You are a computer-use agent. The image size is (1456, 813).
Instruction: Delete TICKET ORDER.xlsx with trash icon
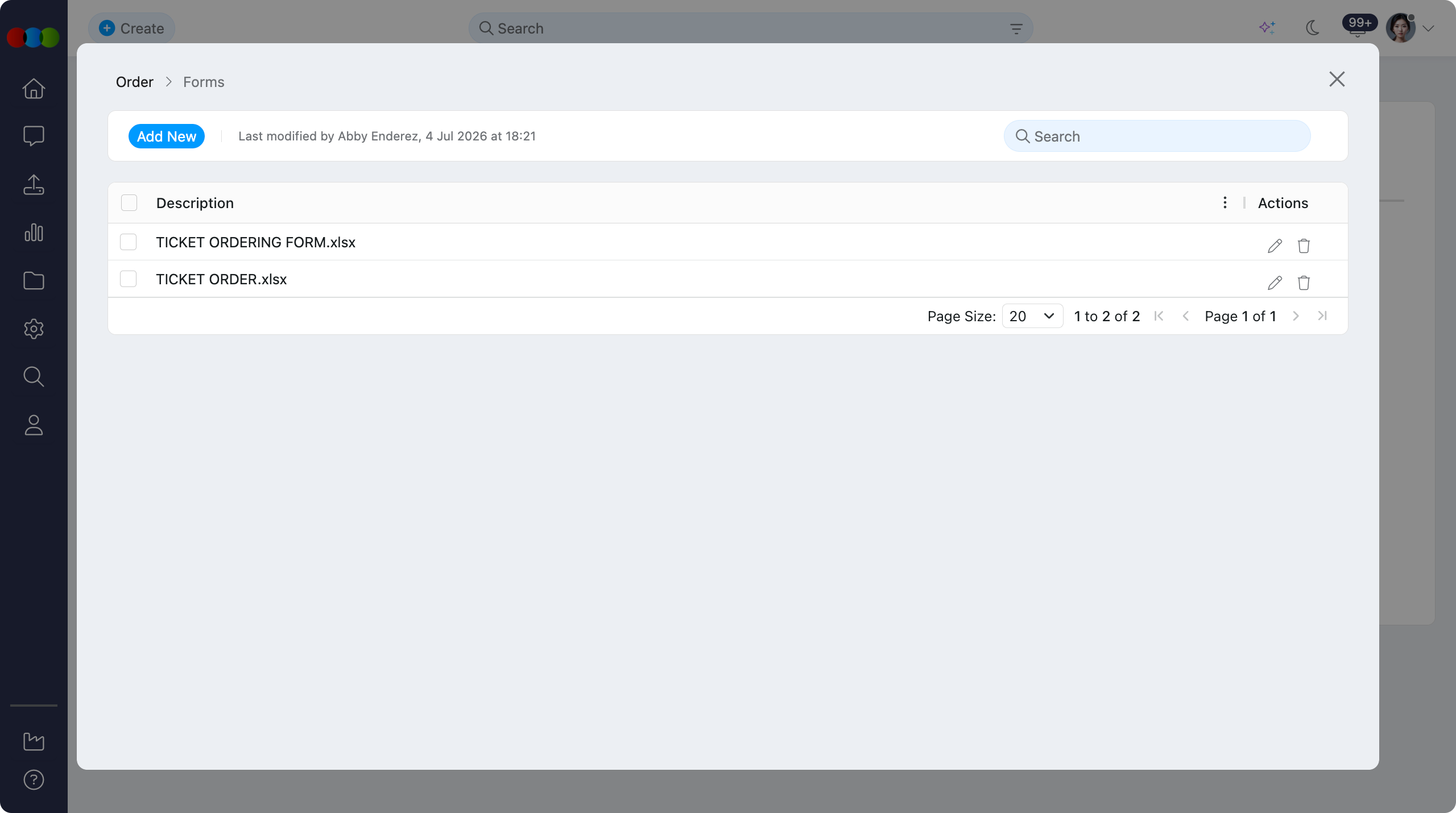(x=1304, y=283)
